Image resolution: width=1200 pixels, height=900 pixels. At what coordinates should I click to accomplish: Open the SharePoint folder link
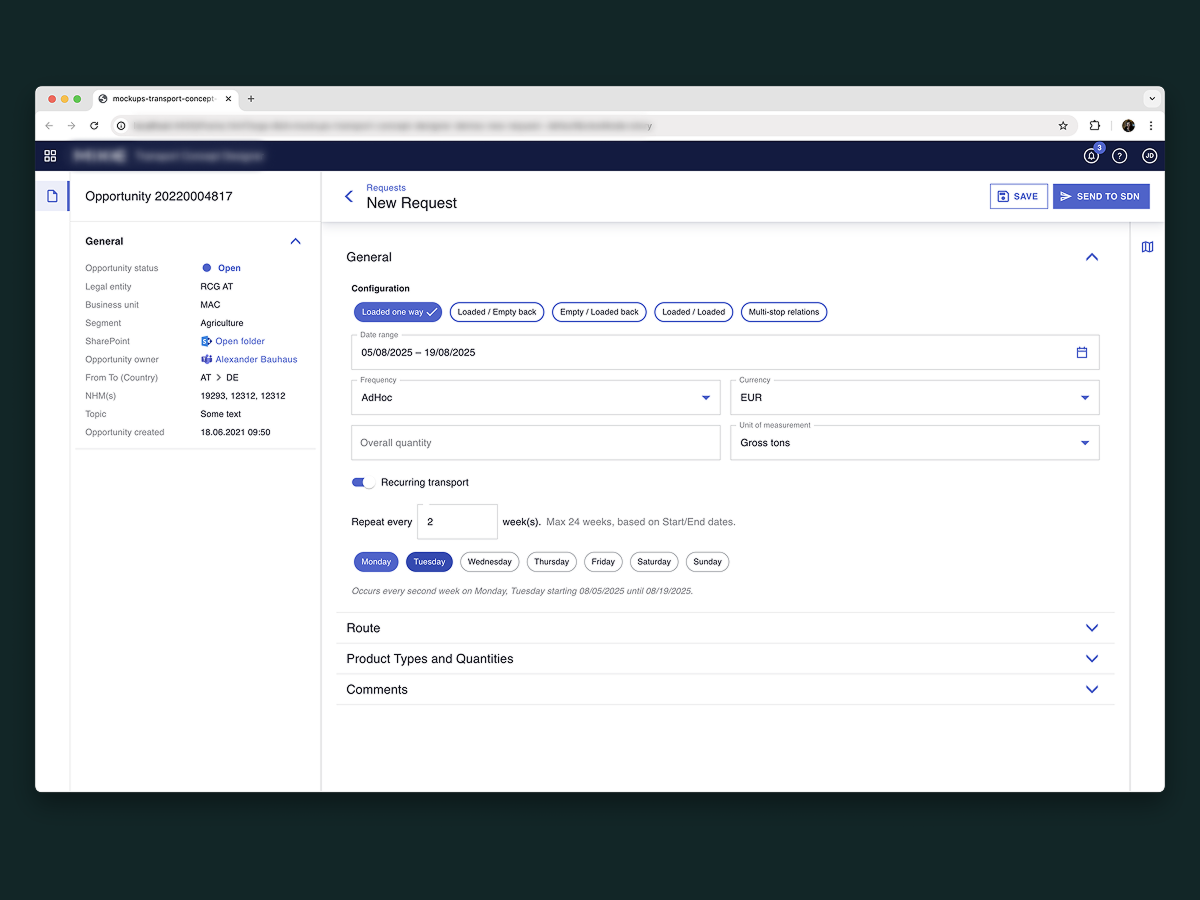point(239,341)
